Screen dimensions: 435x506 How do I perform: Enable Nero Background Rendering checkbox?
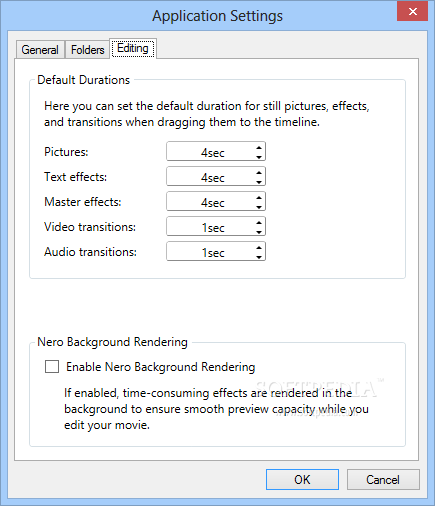coord(52,367)
